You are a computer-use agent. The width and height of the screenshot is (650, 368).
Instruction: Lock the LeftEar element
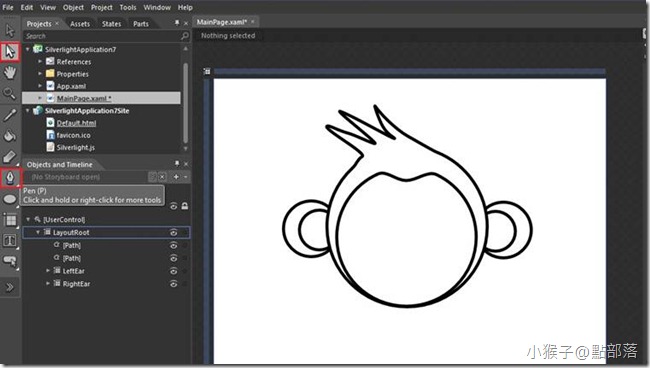point(185,271)
